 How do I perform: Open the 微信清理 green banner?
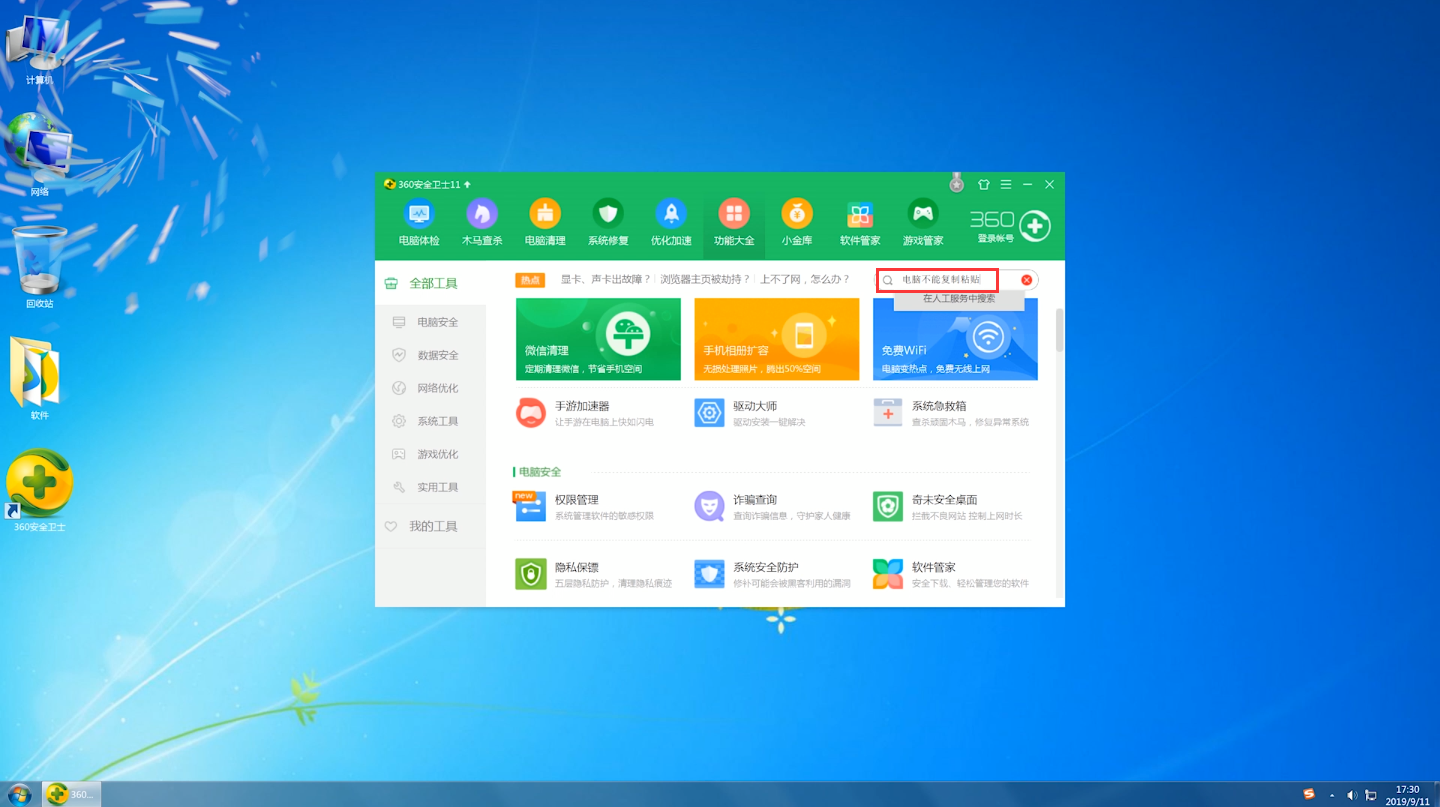coord(598,339)
